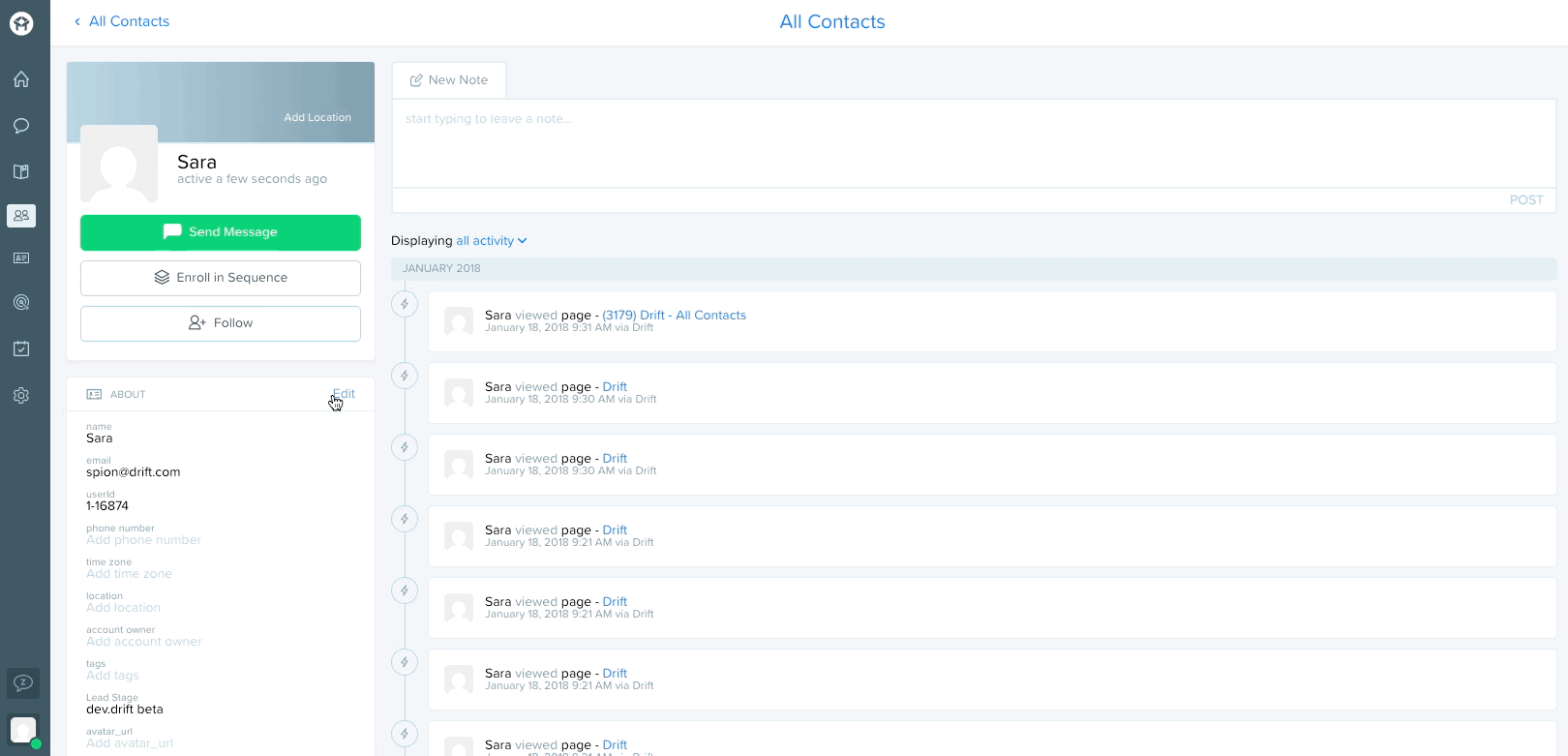Click the All Contacts breadcrumb link
1568x756 pixels.
pyautogui.click(x=129, y=21)
